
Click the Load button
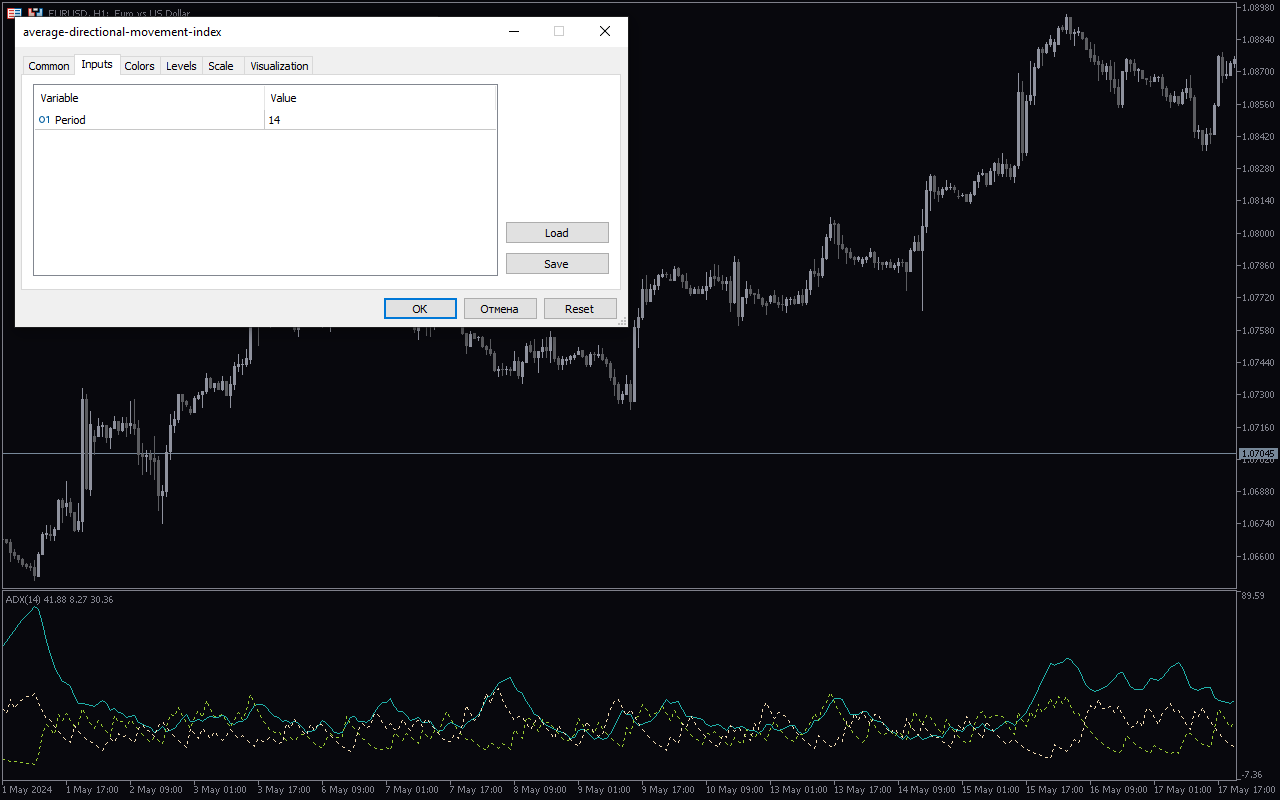pyautogui.click(x=557, y=233)
